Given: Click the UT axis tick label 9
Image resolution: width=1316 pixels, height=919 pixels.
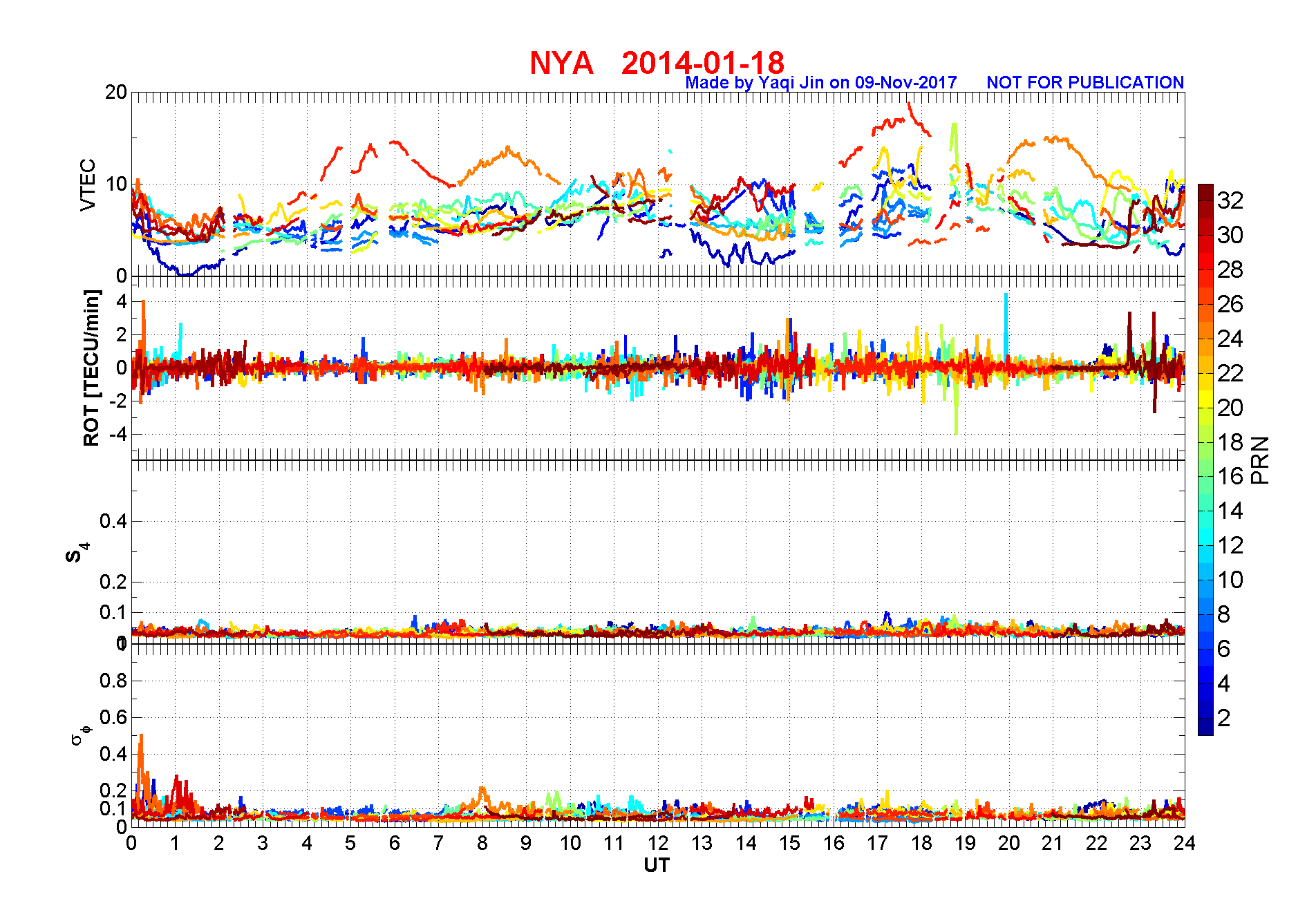Looking at the screenshot, I should [x=526, y=843].
